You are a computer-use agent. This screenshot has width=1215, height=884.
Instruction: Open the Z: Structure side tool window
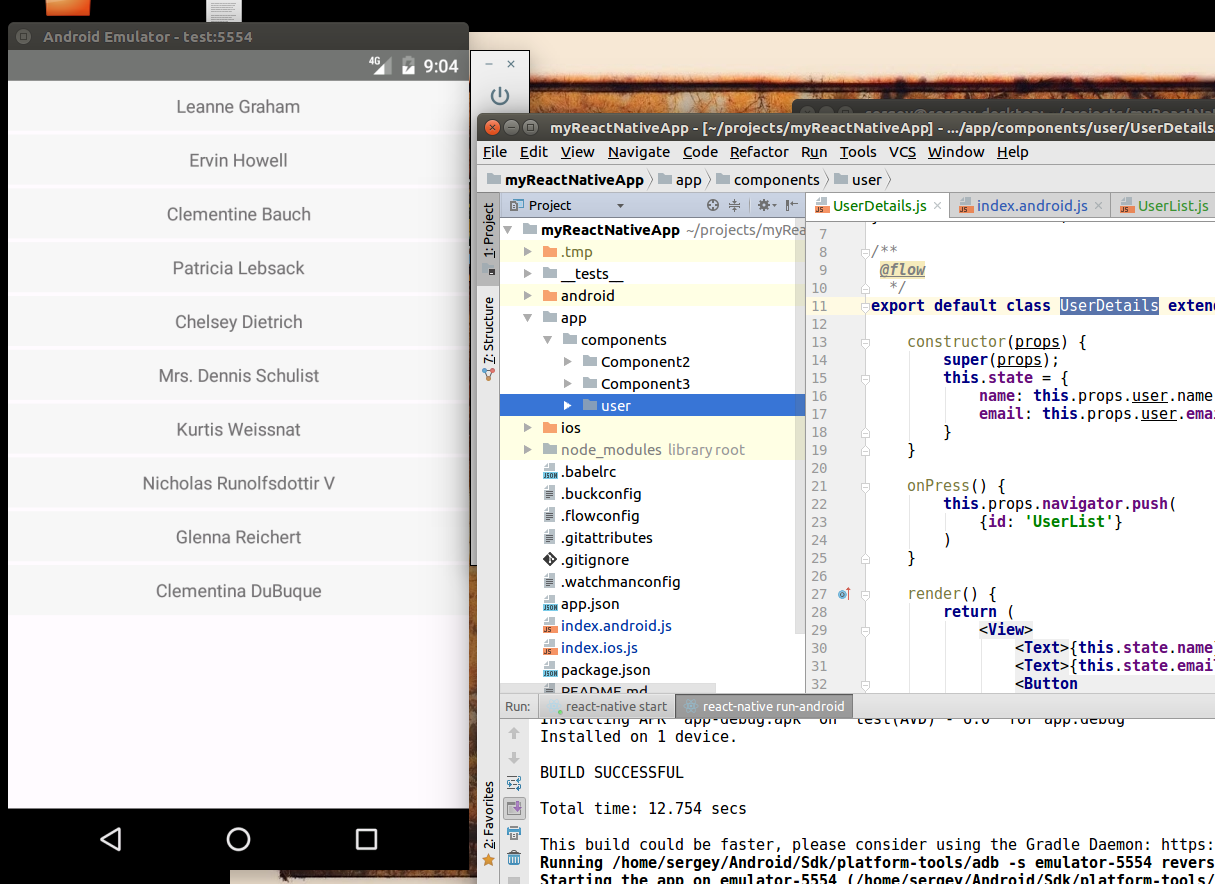[488, 338]
